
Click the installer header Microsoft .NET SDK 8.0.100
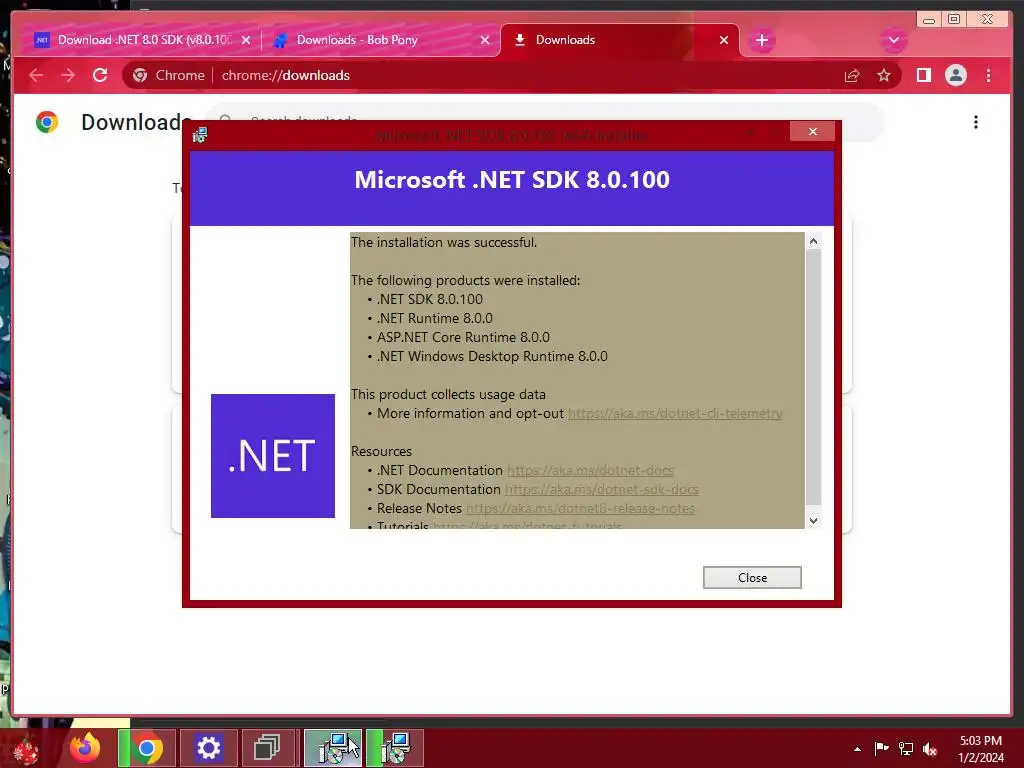tap(512, 180)
